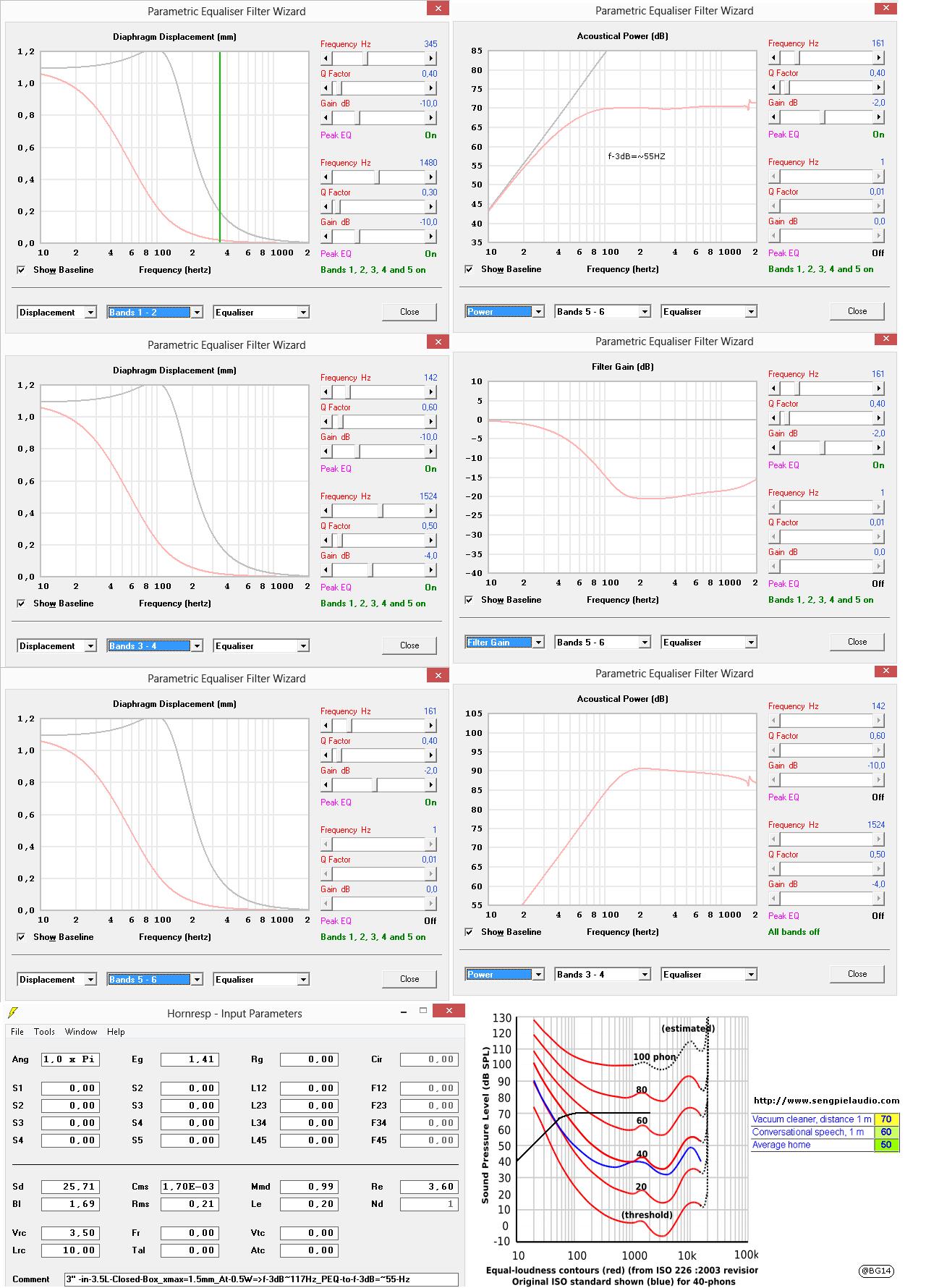The height and width of the screenshot is (1288, 926).
Task: Click Gain -2,0 slider's left arrow in Filter Gain window
Action: click(774, 448)
